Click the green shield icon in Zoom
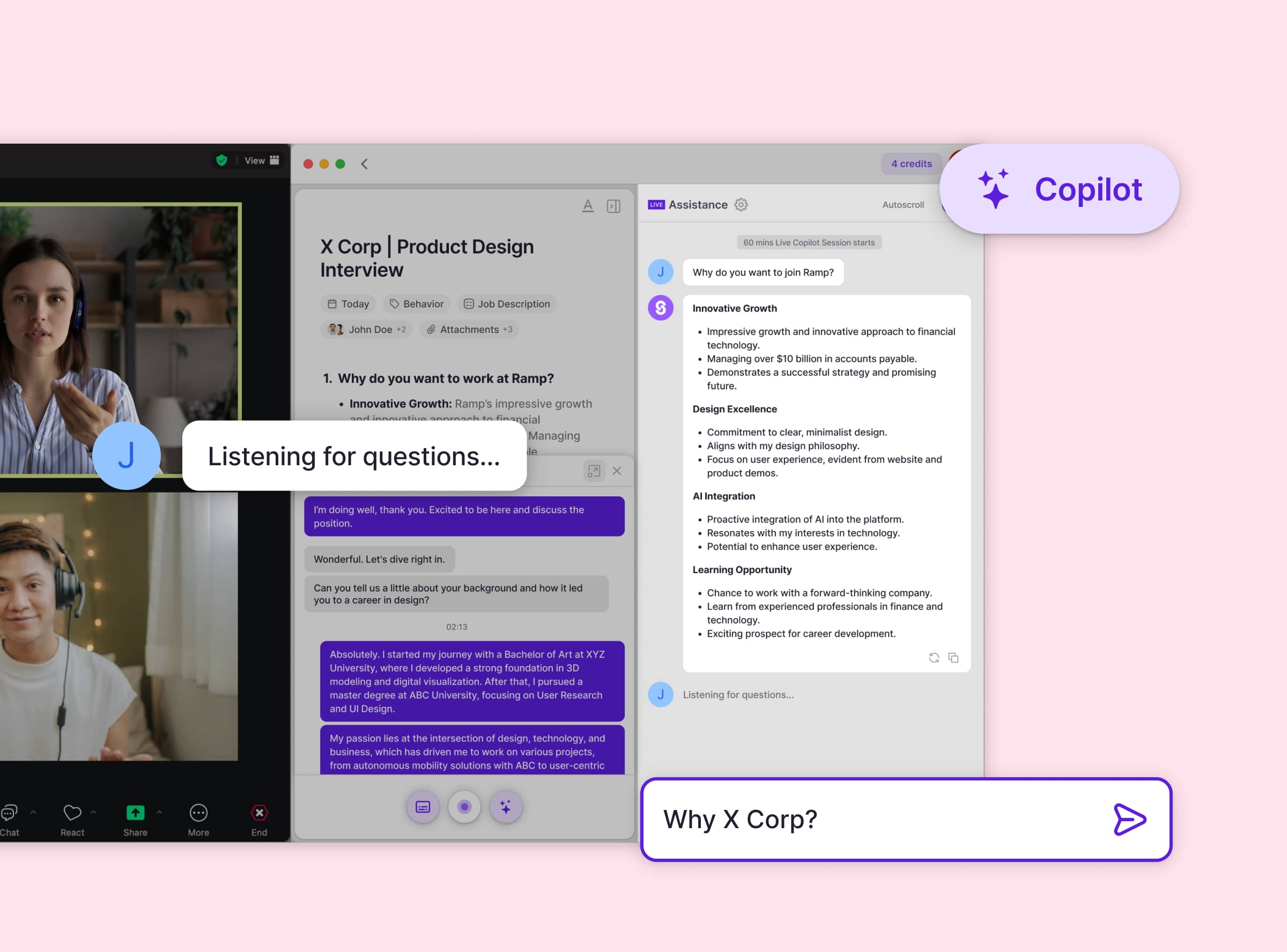The width and height of the screenshot is (1287, 952). [x=221, y=160]
